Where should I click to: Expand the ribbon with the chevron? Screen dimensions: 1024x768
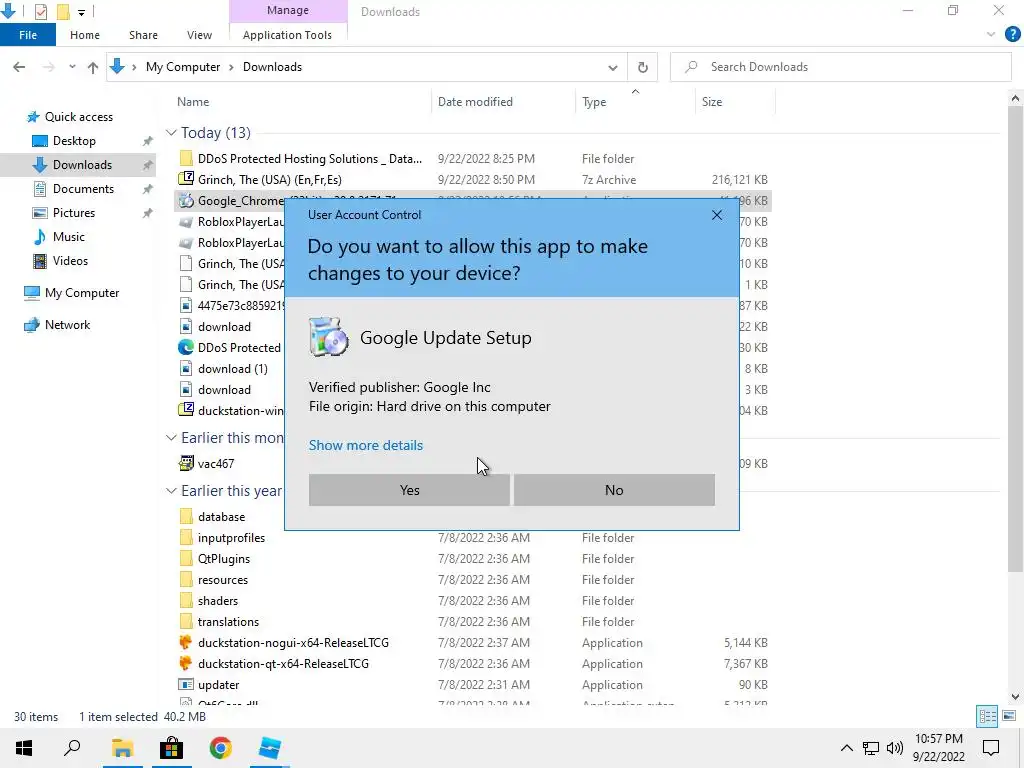[991, 35]
